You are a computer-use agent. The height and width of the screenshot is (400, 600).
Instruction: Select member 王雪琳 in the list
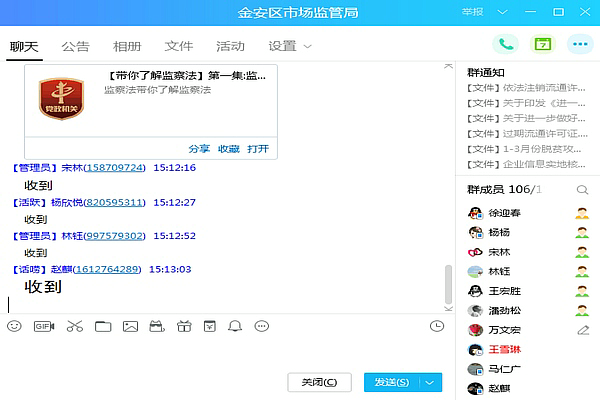click(505, 350)
